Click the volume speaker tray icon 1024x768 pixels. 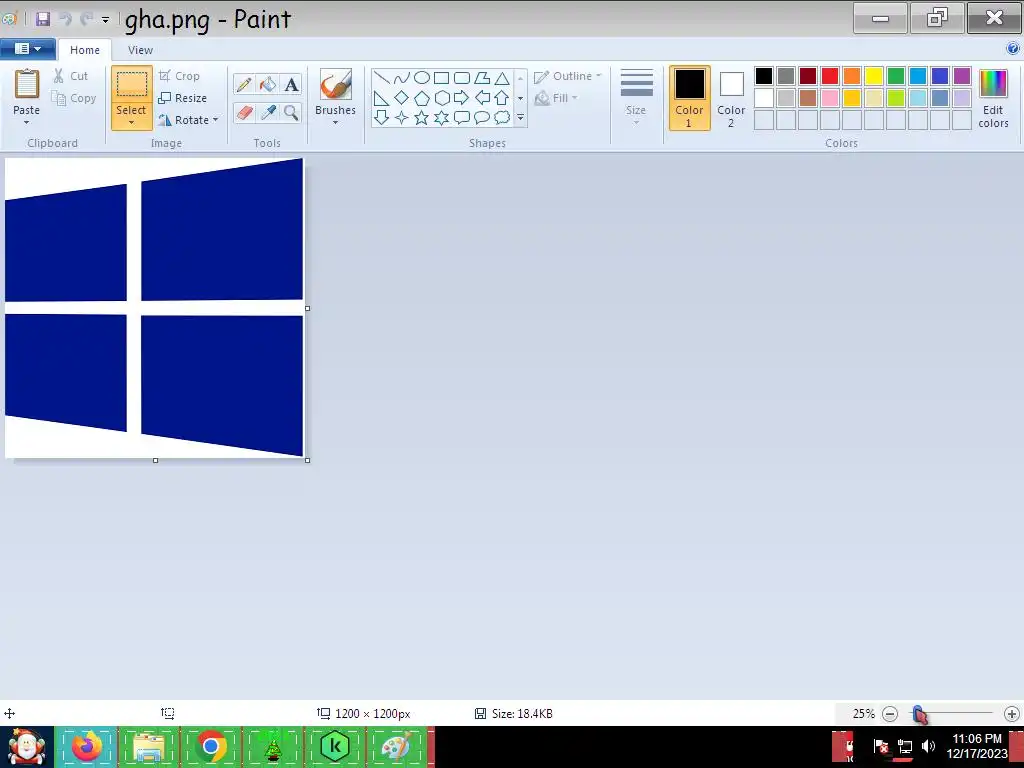click(928, 746)
